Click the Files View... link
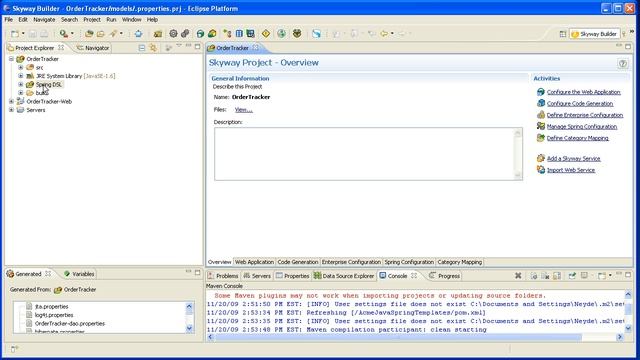The height and width of the screenshot is (360, 640). pos(244,109)
